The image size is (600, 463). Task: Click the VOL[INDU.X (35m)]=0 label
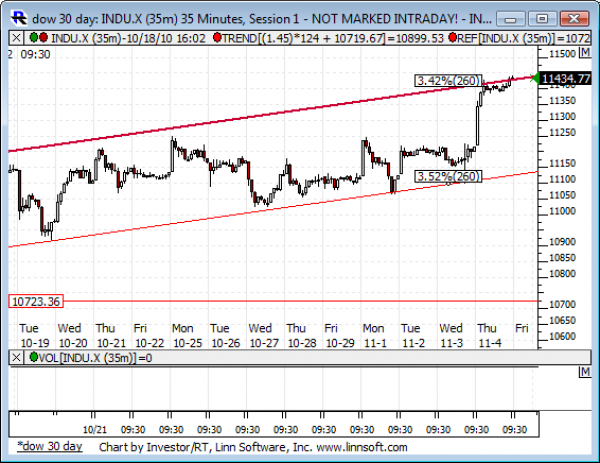pos(95,358)
